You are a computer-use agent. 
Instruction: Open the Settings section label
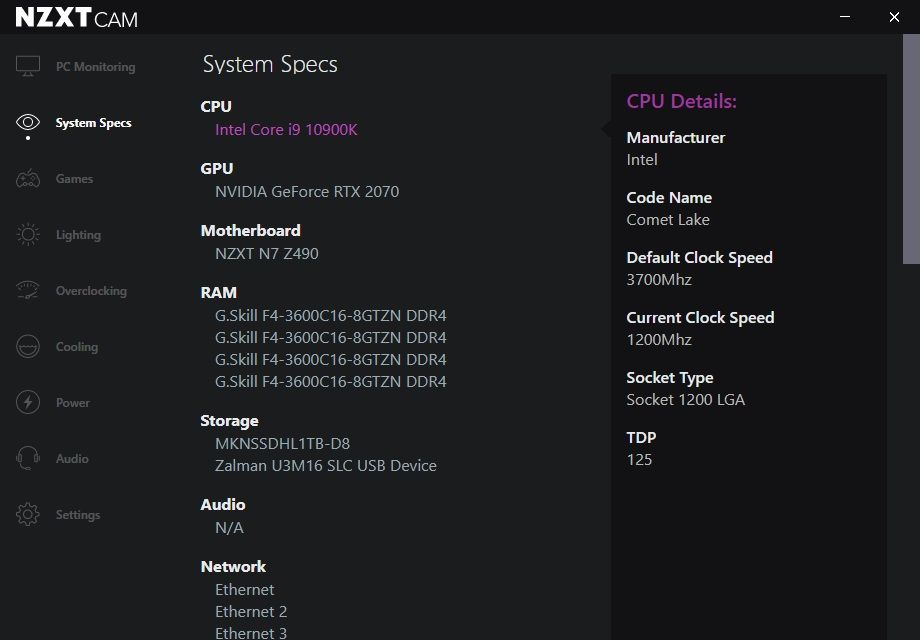(x=78, y=514)
